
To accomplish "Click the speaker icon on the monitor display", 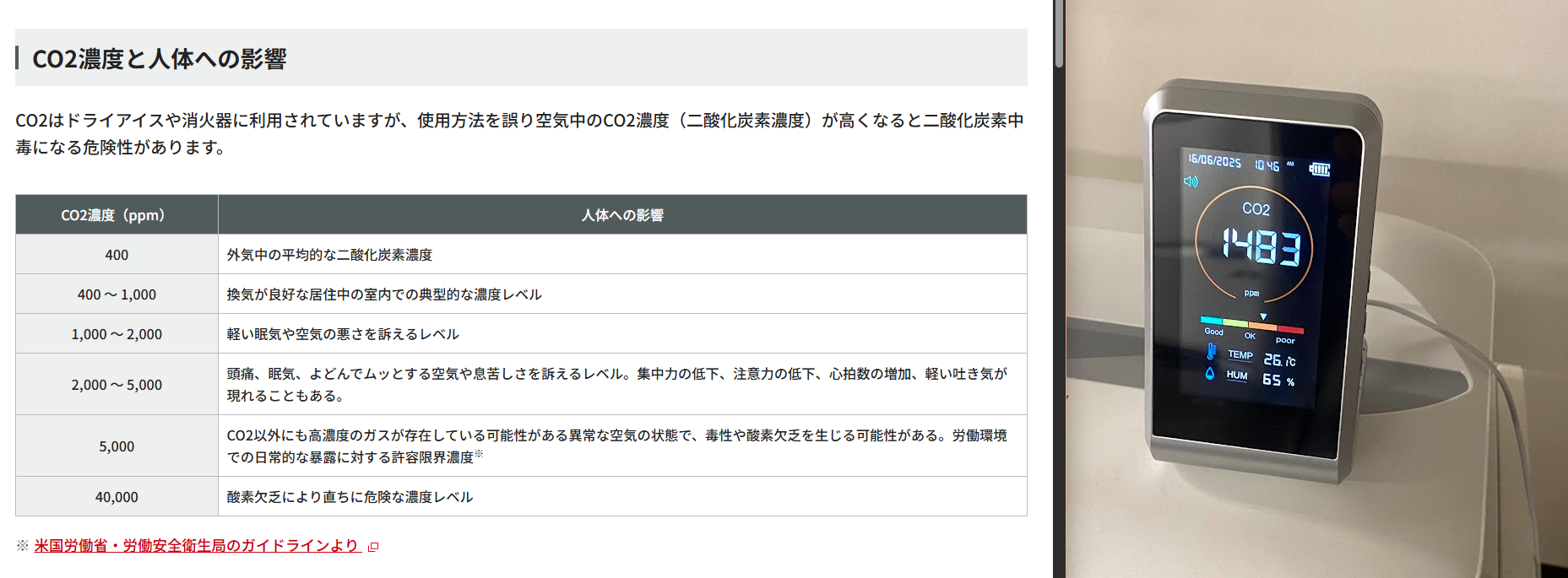I will 1191,181.
